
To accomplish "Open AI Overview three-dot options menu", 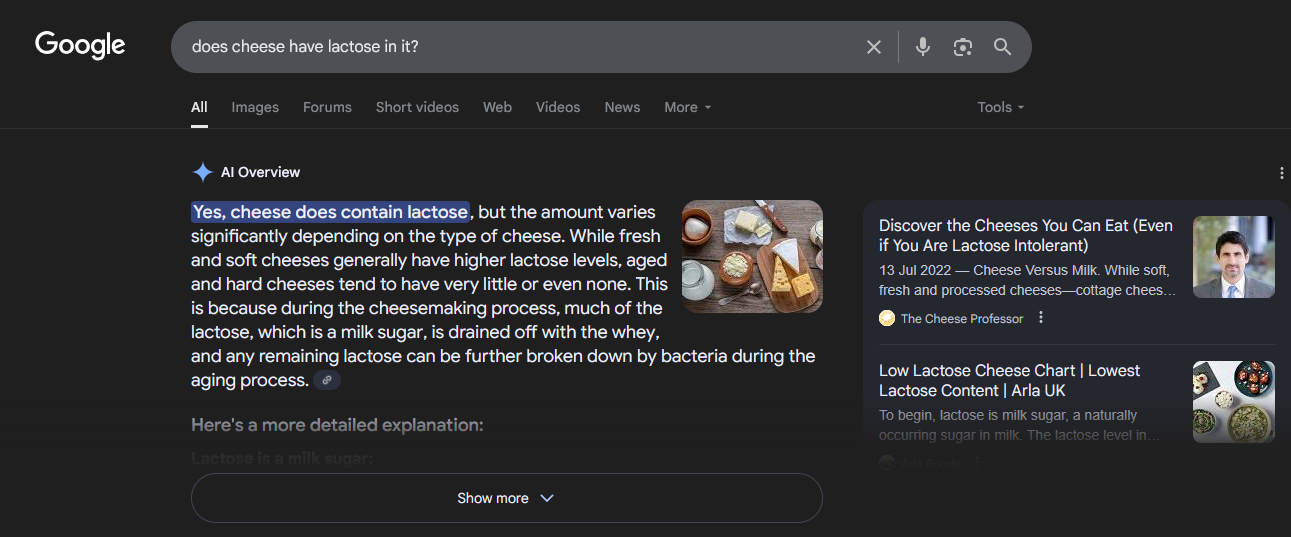I will coord(1282,173).
